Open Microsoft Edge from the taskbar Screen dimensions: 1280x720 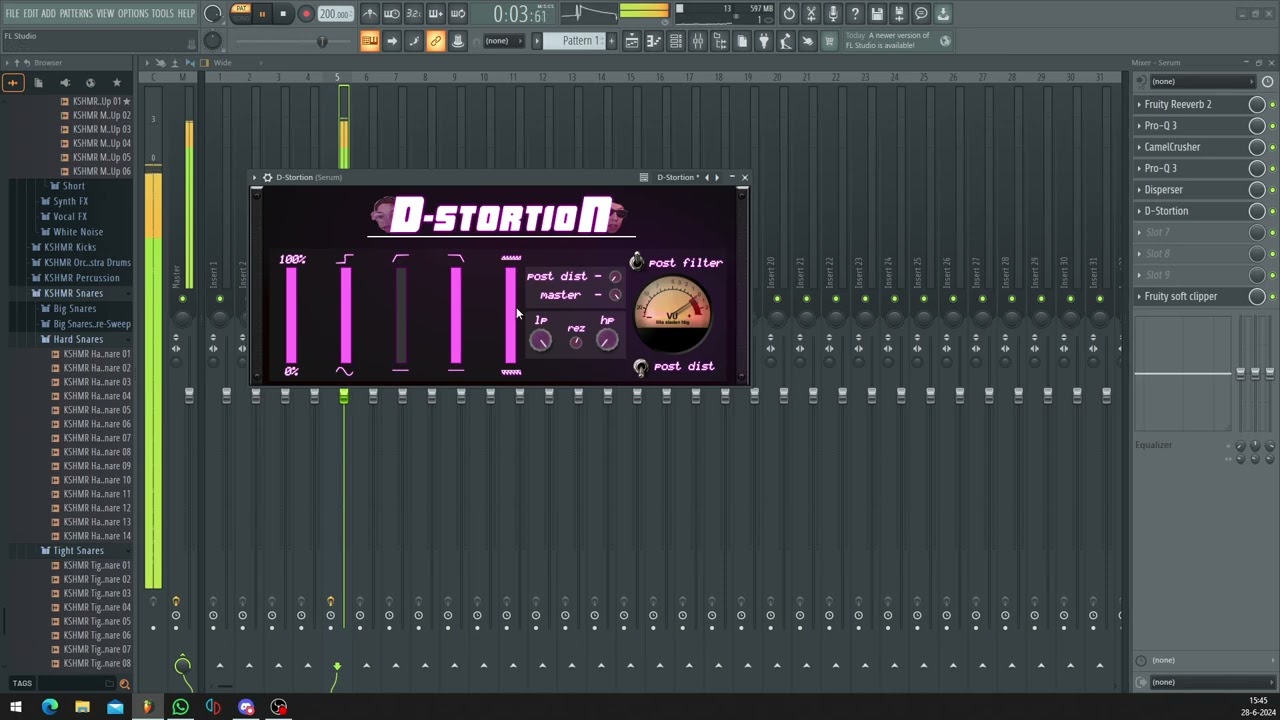tap(49, 707)
